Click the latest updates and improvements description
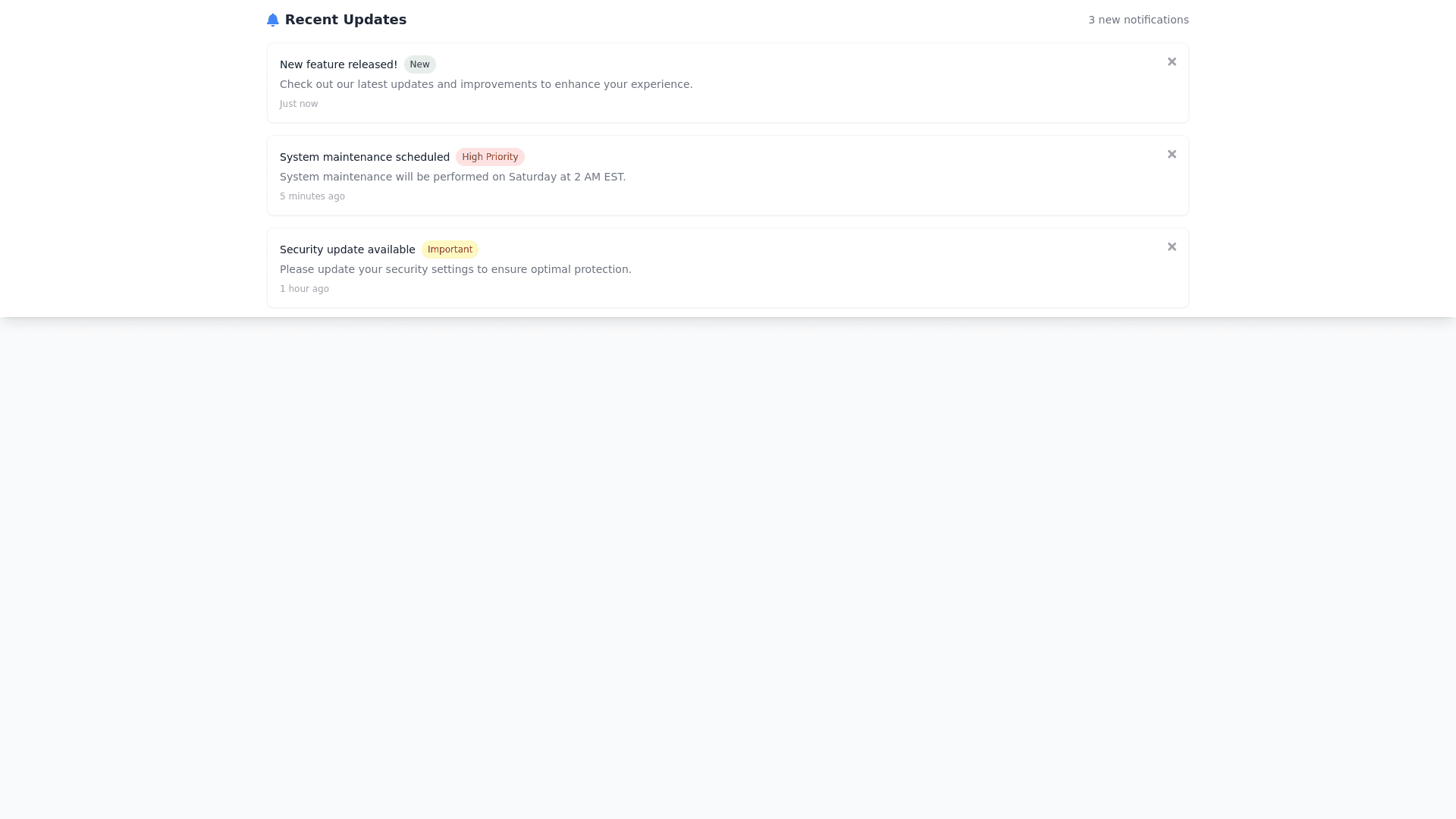 485,84
